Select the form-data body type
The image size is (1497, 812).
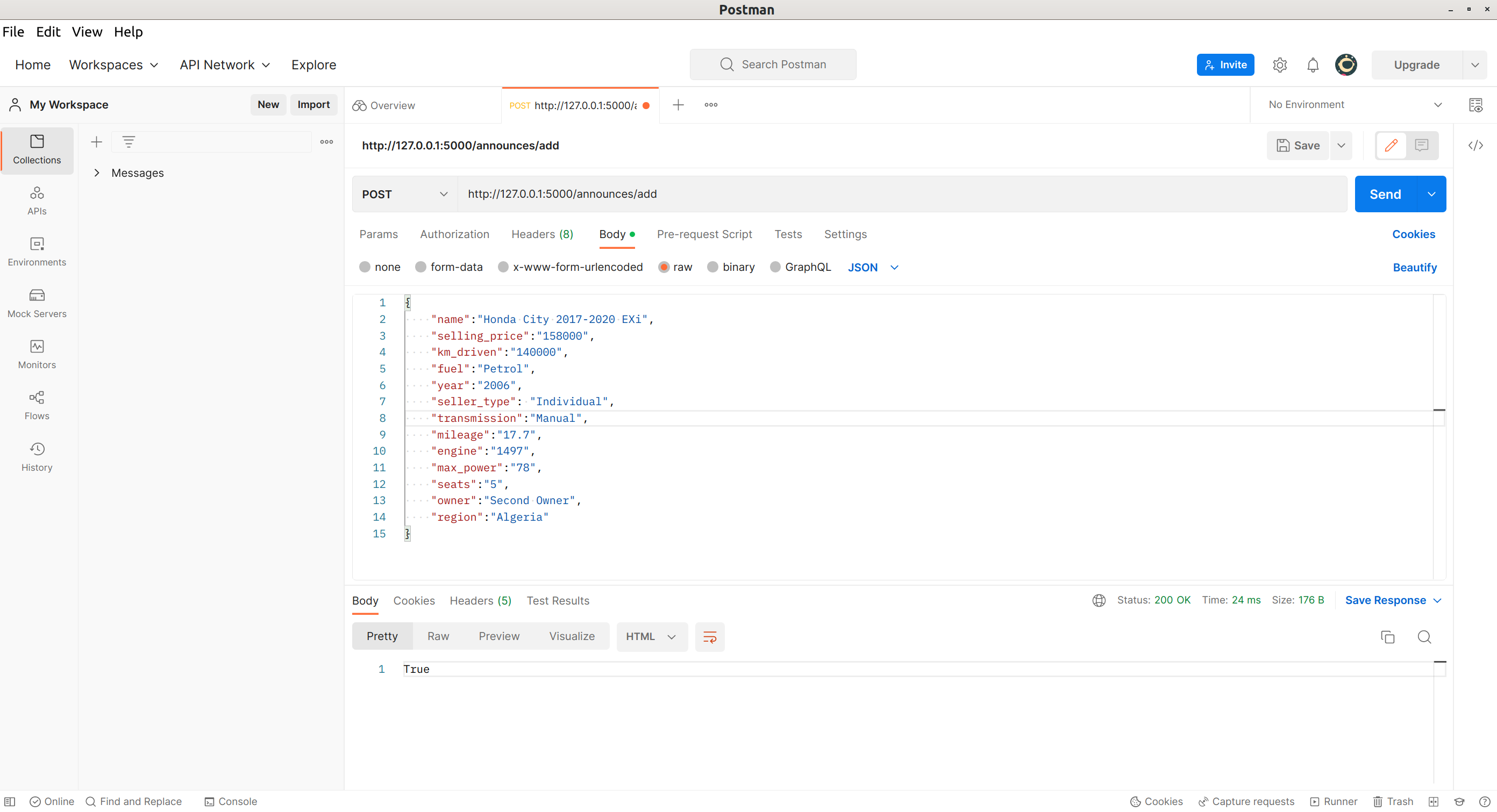[420, 267]
